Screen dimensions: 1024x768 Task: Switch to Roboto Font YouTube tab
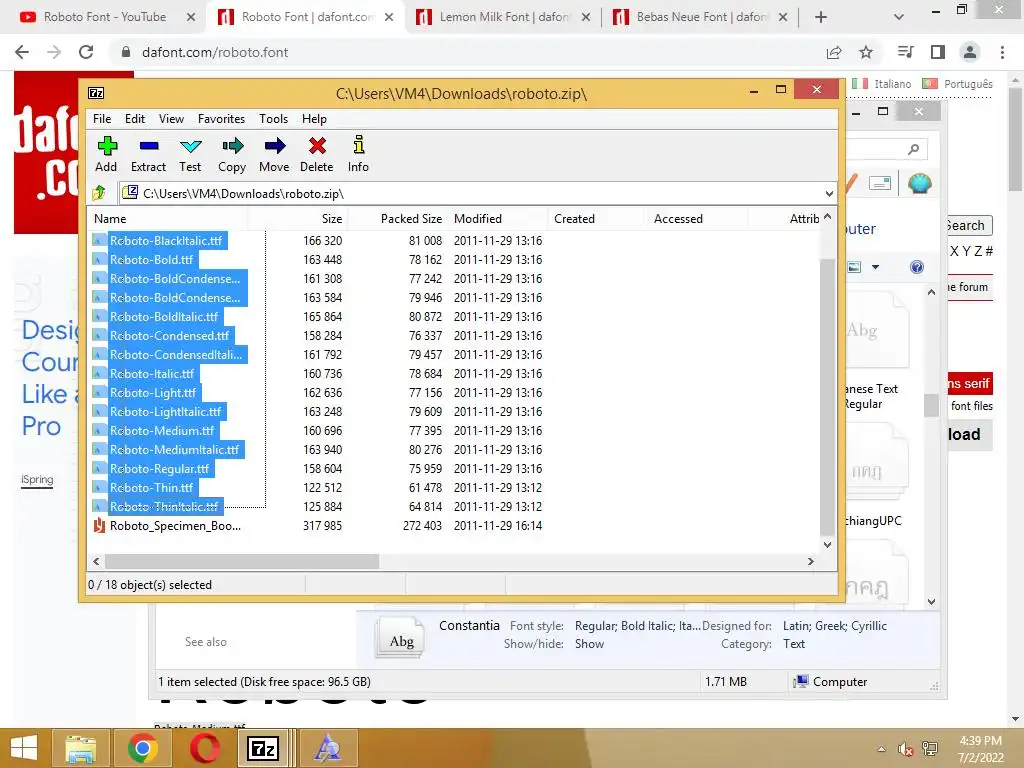pos(104,17)
